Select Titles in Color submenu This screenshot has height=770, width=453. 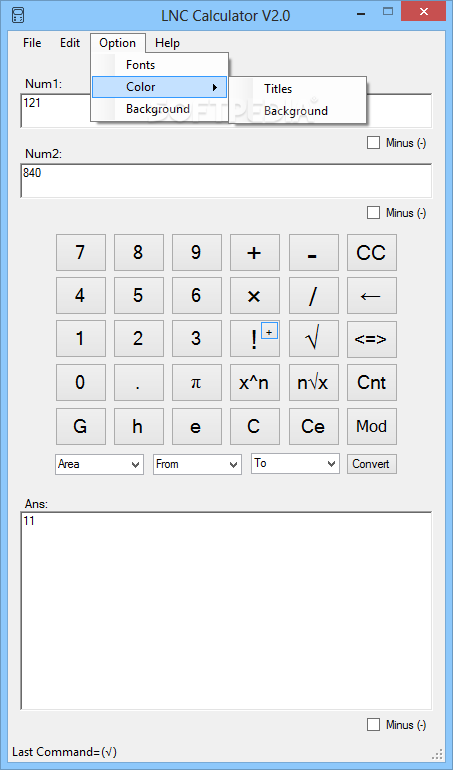pos(298,89)
